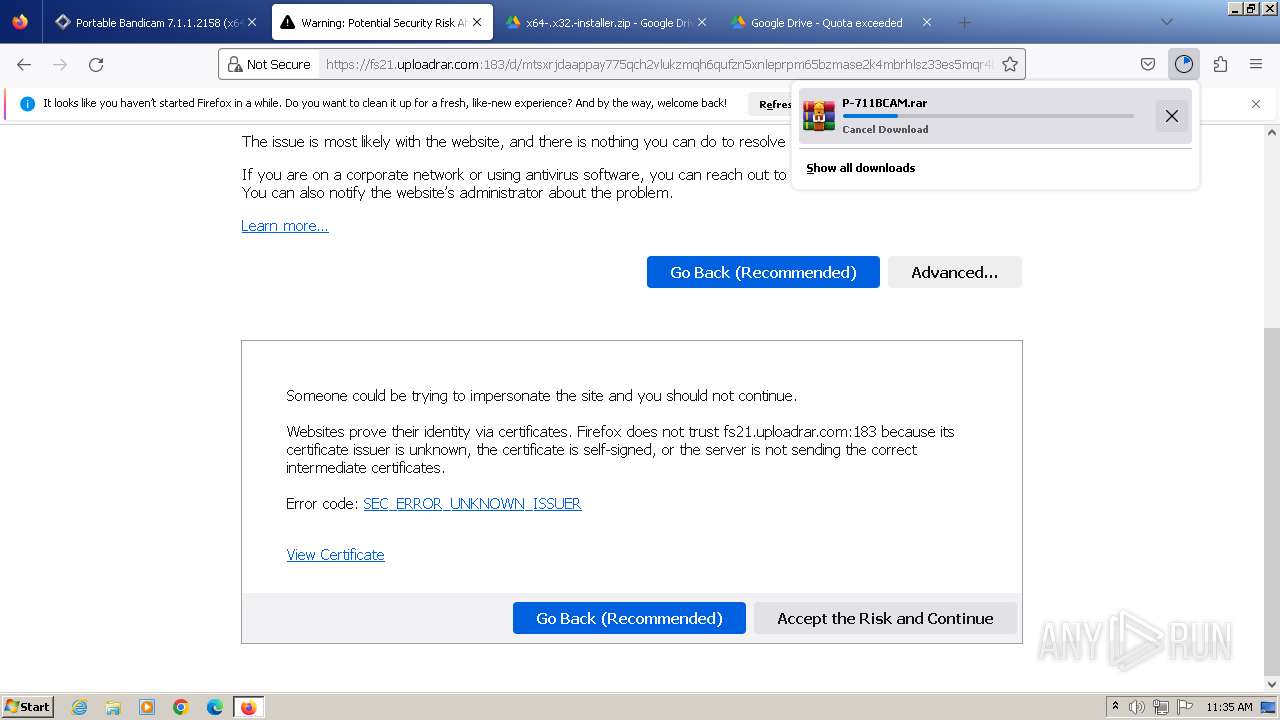Click the browser Back arrow
This screenshot has width=1280, height=720.
(24, 64)
